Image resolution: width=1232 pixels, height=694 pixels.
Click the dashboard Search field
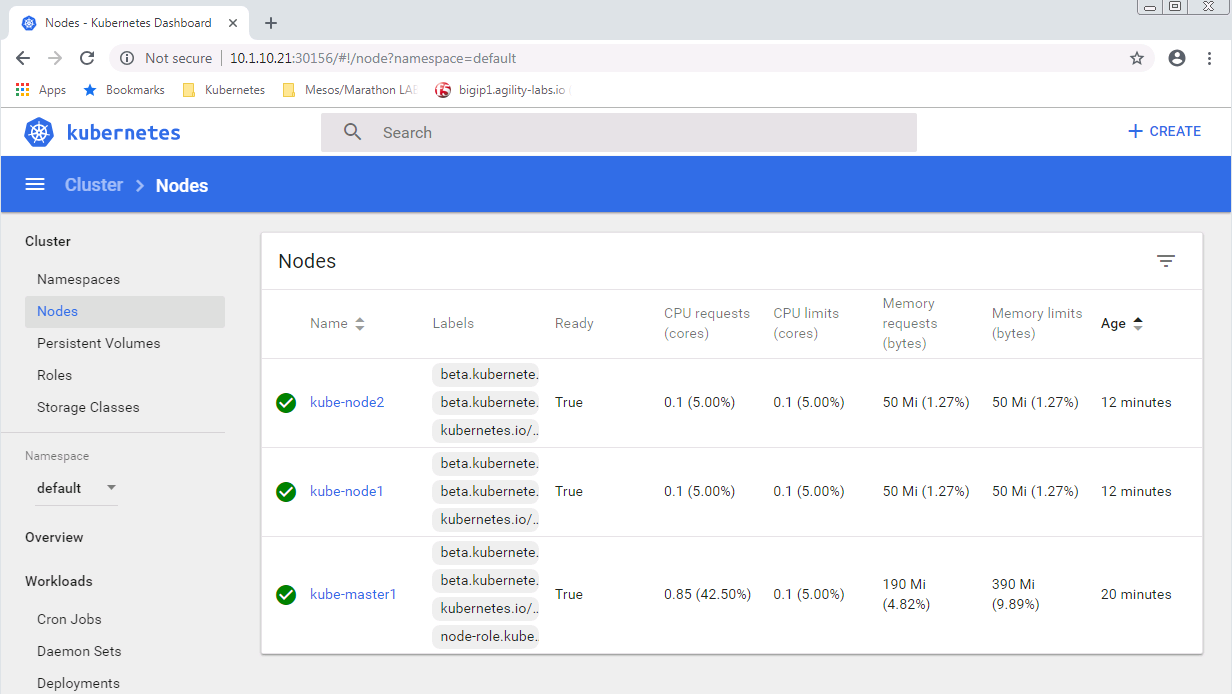pyautogui.click(x=618, y=132)
